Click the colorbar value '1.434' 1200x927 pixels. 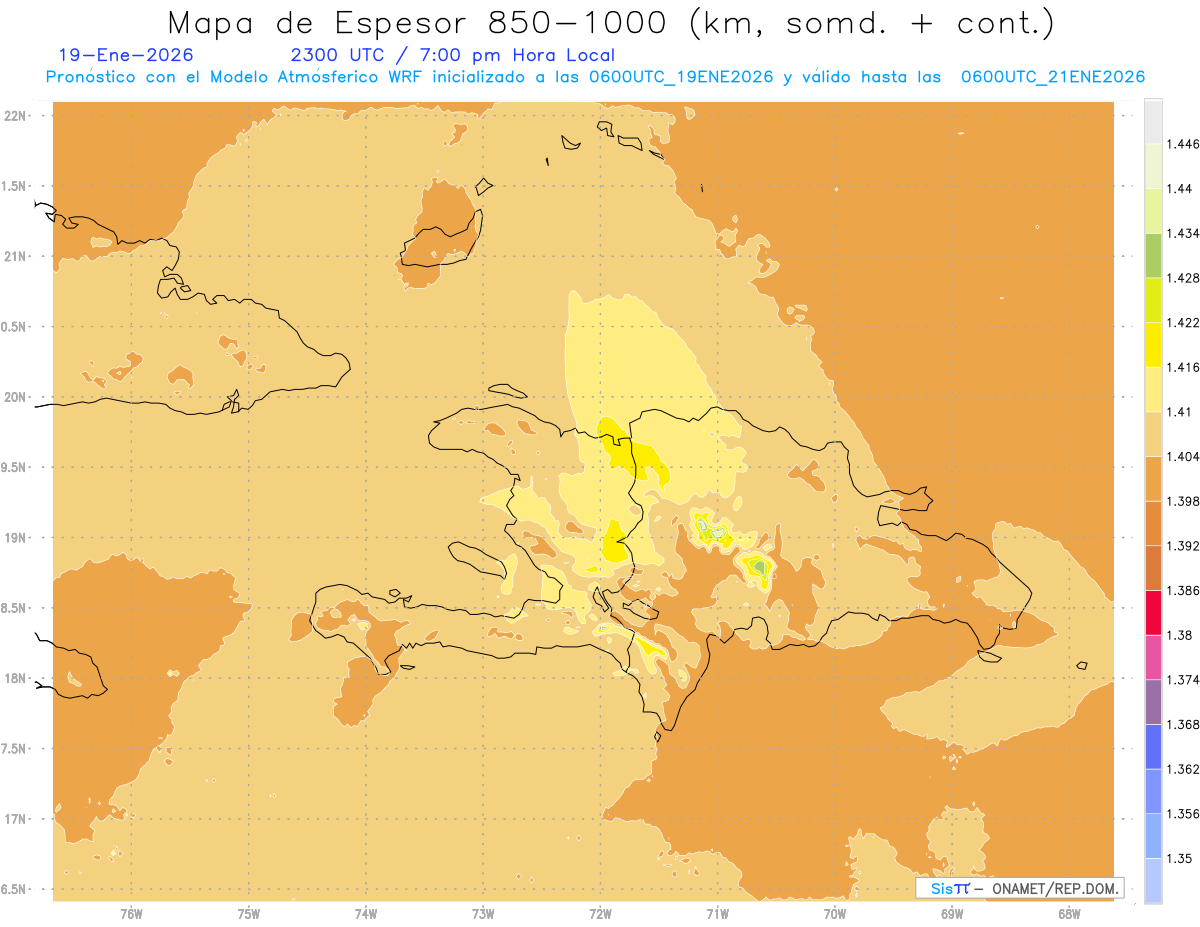(1183, 233)
